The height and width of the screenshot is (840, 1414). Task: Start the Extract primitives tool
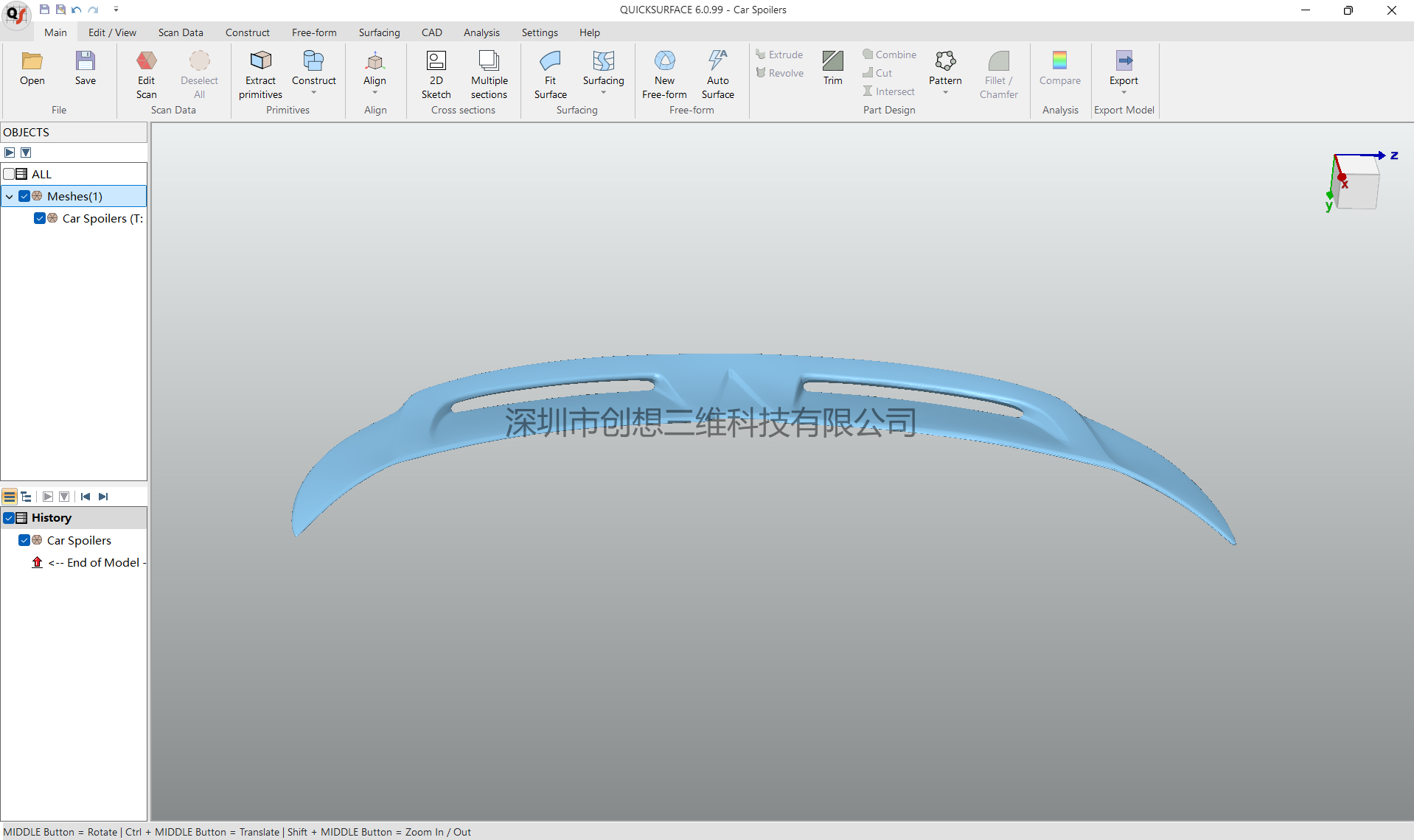(260, 74)
